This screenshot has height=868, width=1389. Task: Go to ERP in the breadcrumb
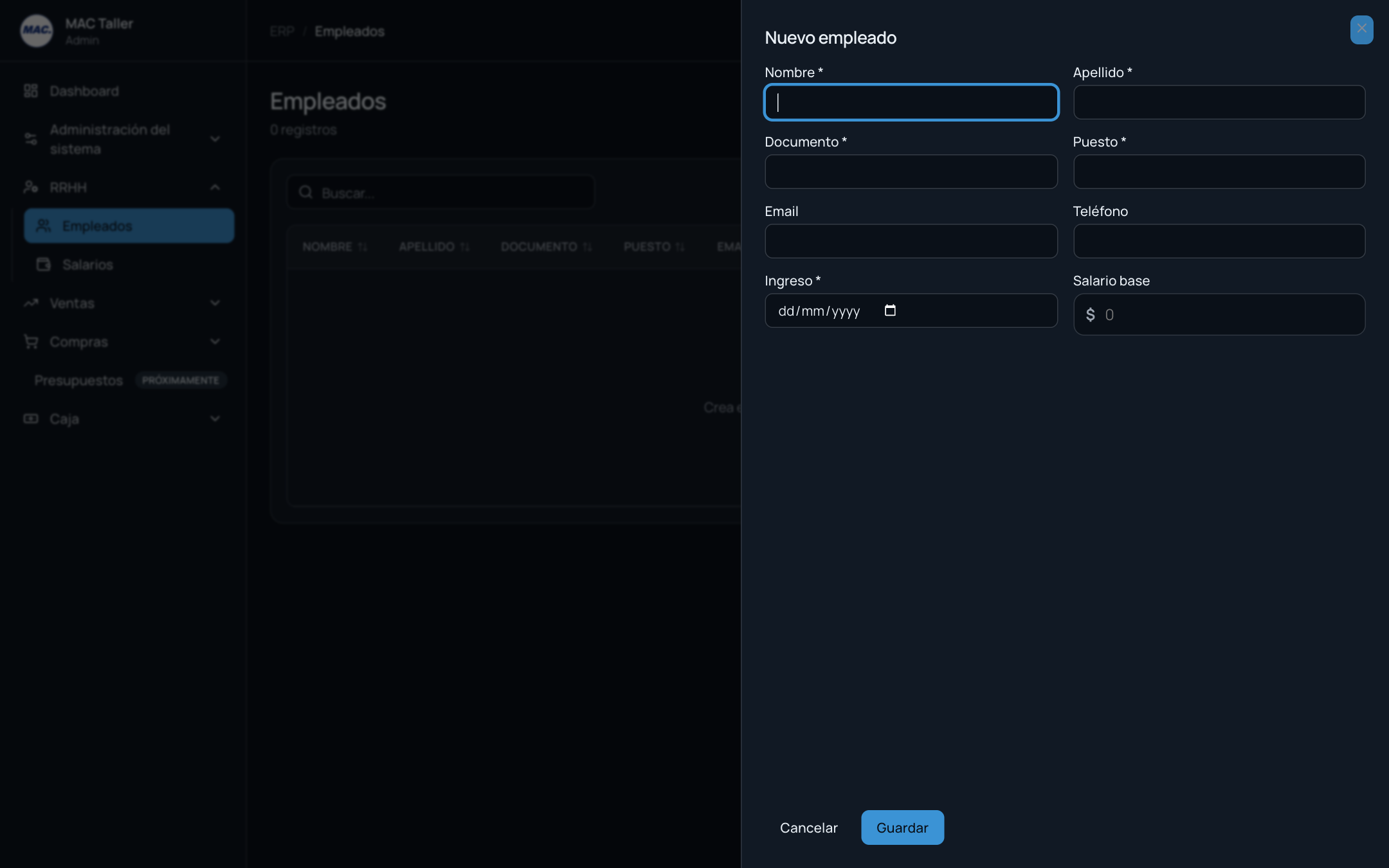282,31
